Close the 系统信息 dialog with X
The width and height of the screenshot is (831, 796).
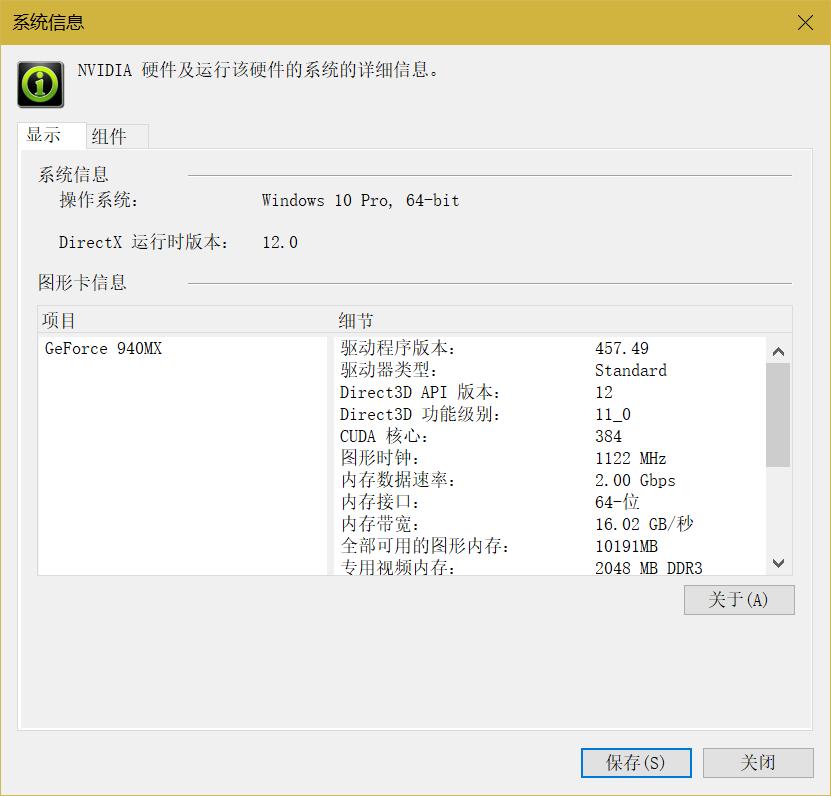pos(805,23)
